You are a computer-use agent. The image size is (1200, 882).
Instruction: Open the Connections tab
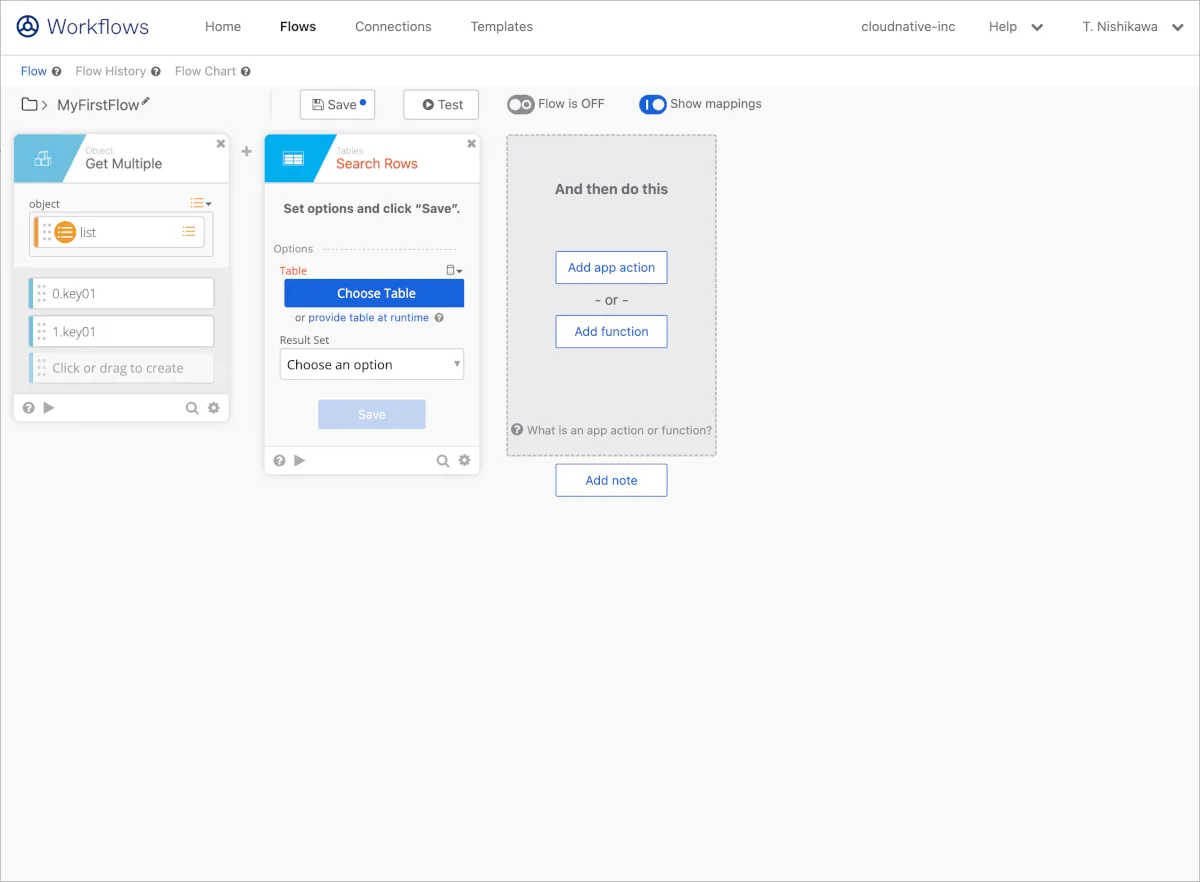coord(393,27)
